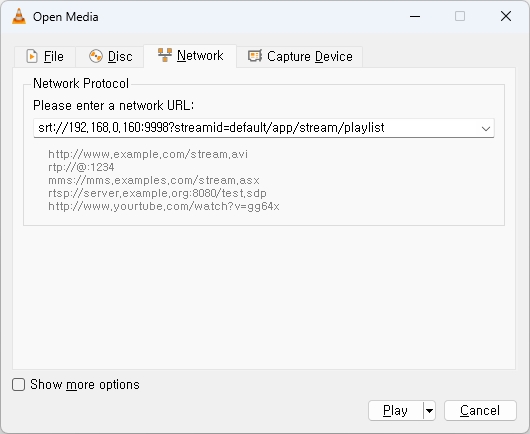The image size is (530, 434).
Task: Click the example rtsp URL hint text
Action: pos(158,193)
